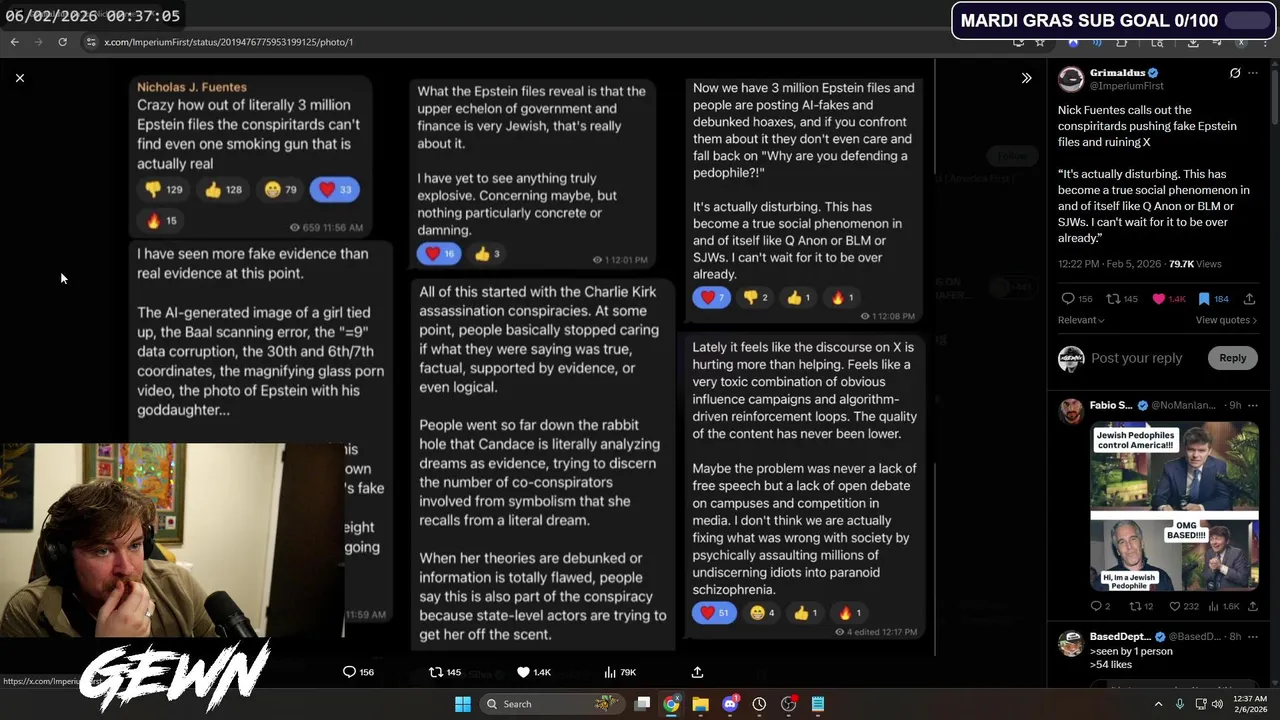Open site information icon in address bar
This screenshot has height=720, width=1280.
[91, 42]
